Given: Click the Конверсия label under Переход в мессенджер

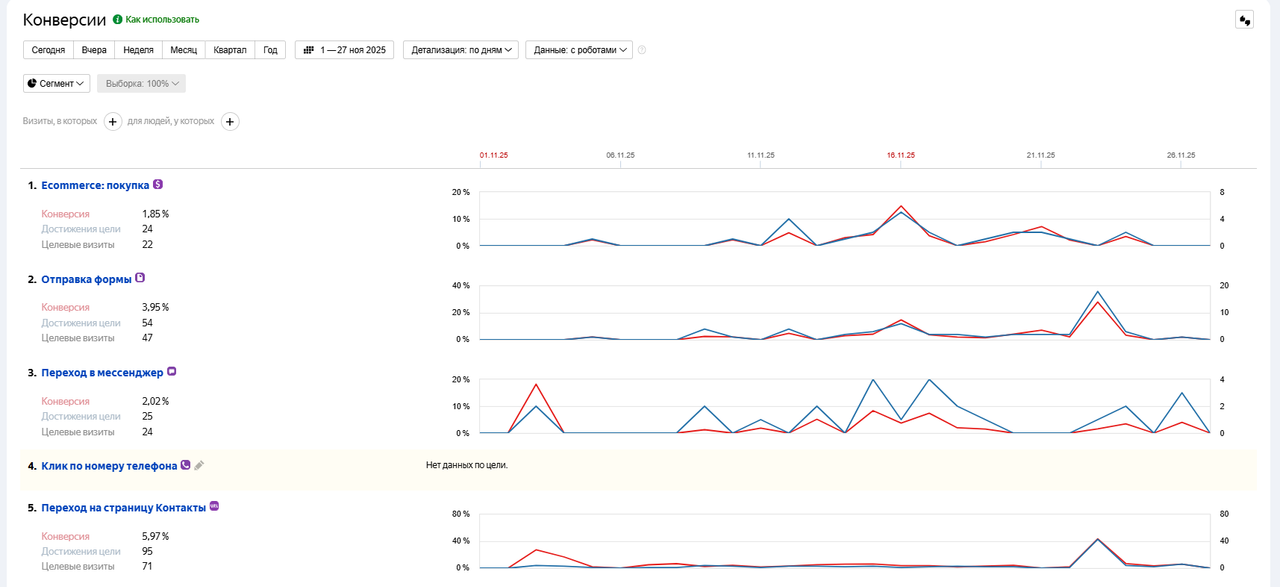Looking at the screenshot, I should [65, 401].
